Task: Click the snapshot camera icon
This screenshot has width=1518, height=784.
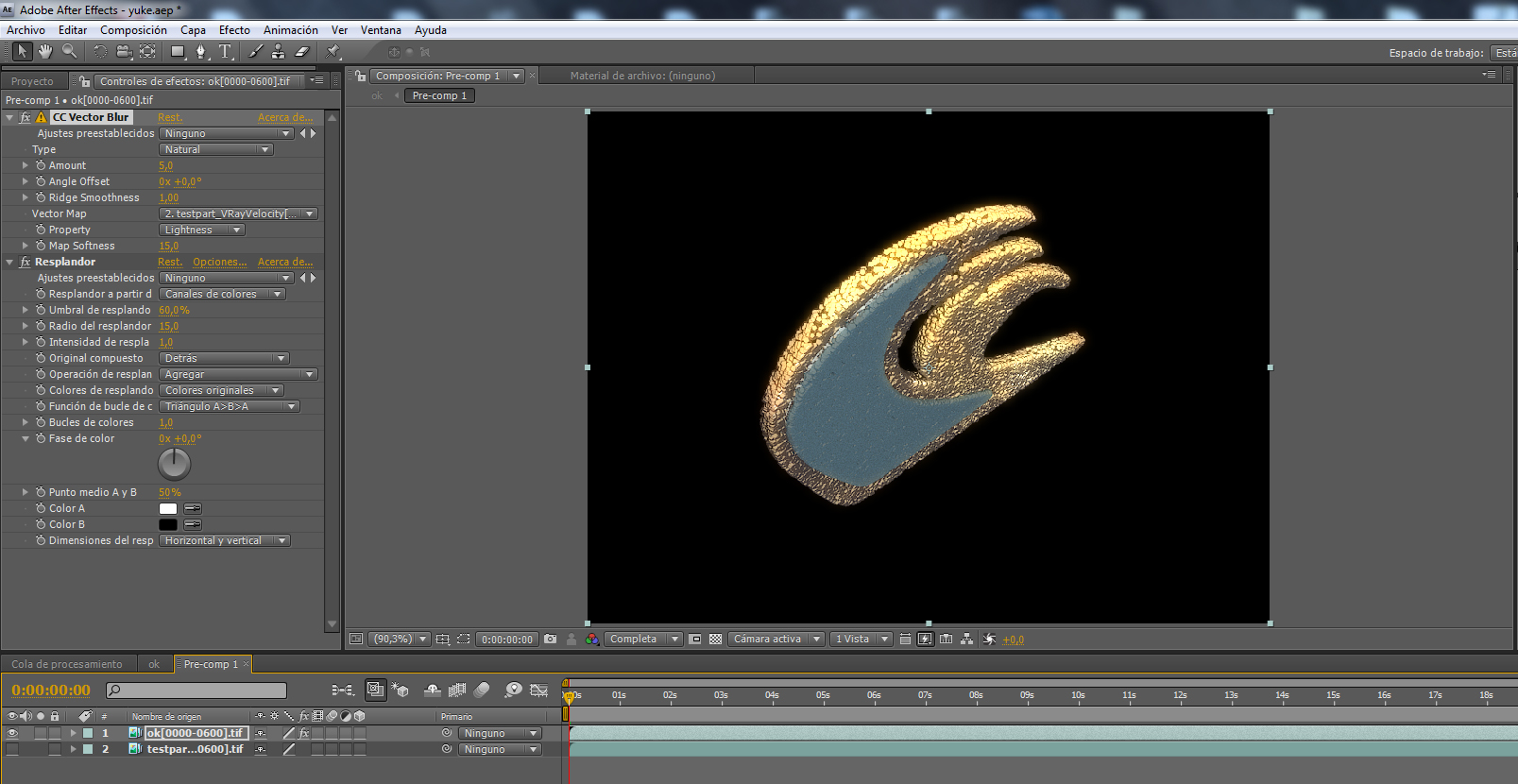Action: point(551,639)
